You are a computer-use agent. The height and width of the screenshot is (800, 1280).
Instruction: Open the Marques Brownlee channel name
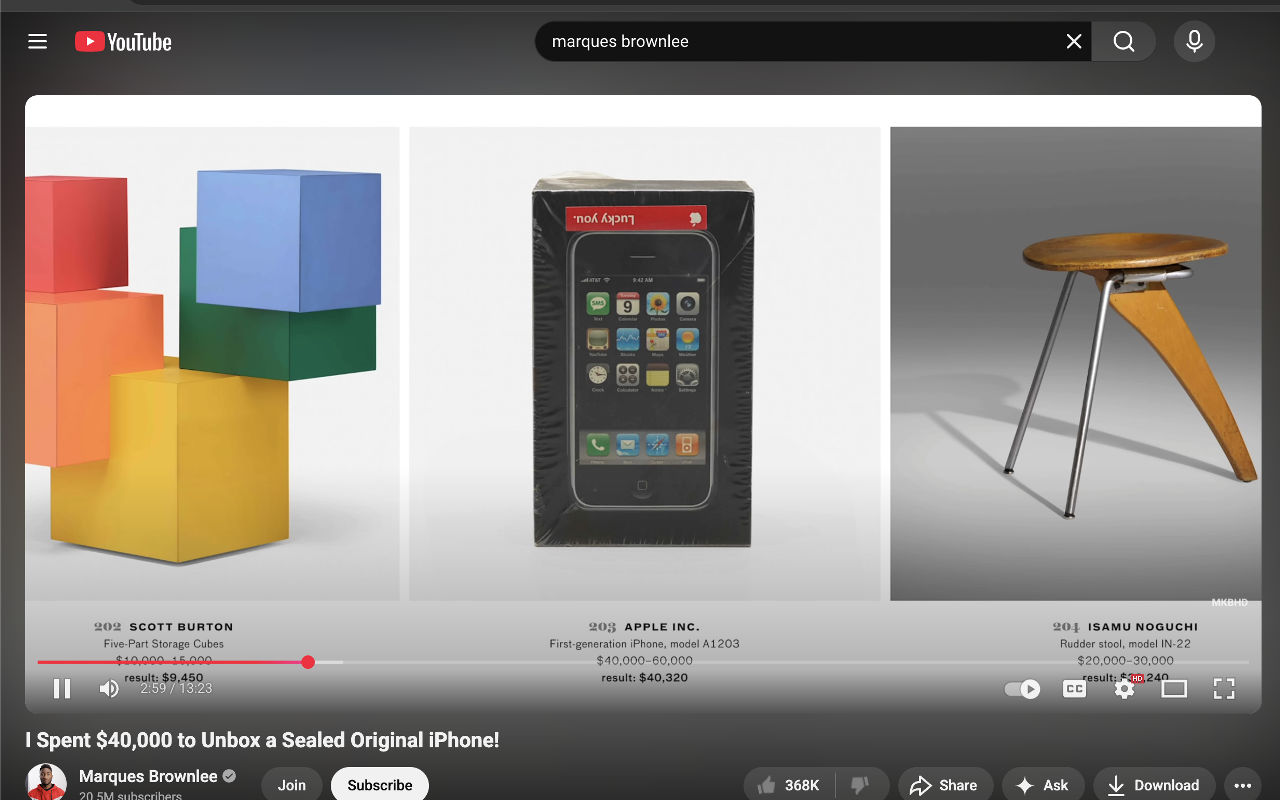148,776
